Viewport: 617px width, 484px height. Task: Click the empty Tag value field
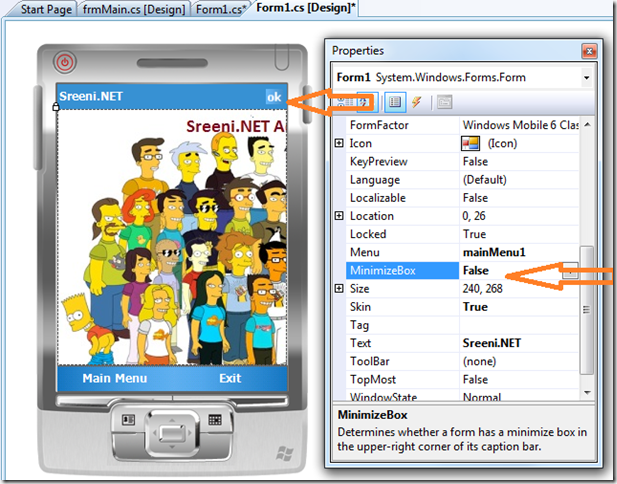pos(519,325)
